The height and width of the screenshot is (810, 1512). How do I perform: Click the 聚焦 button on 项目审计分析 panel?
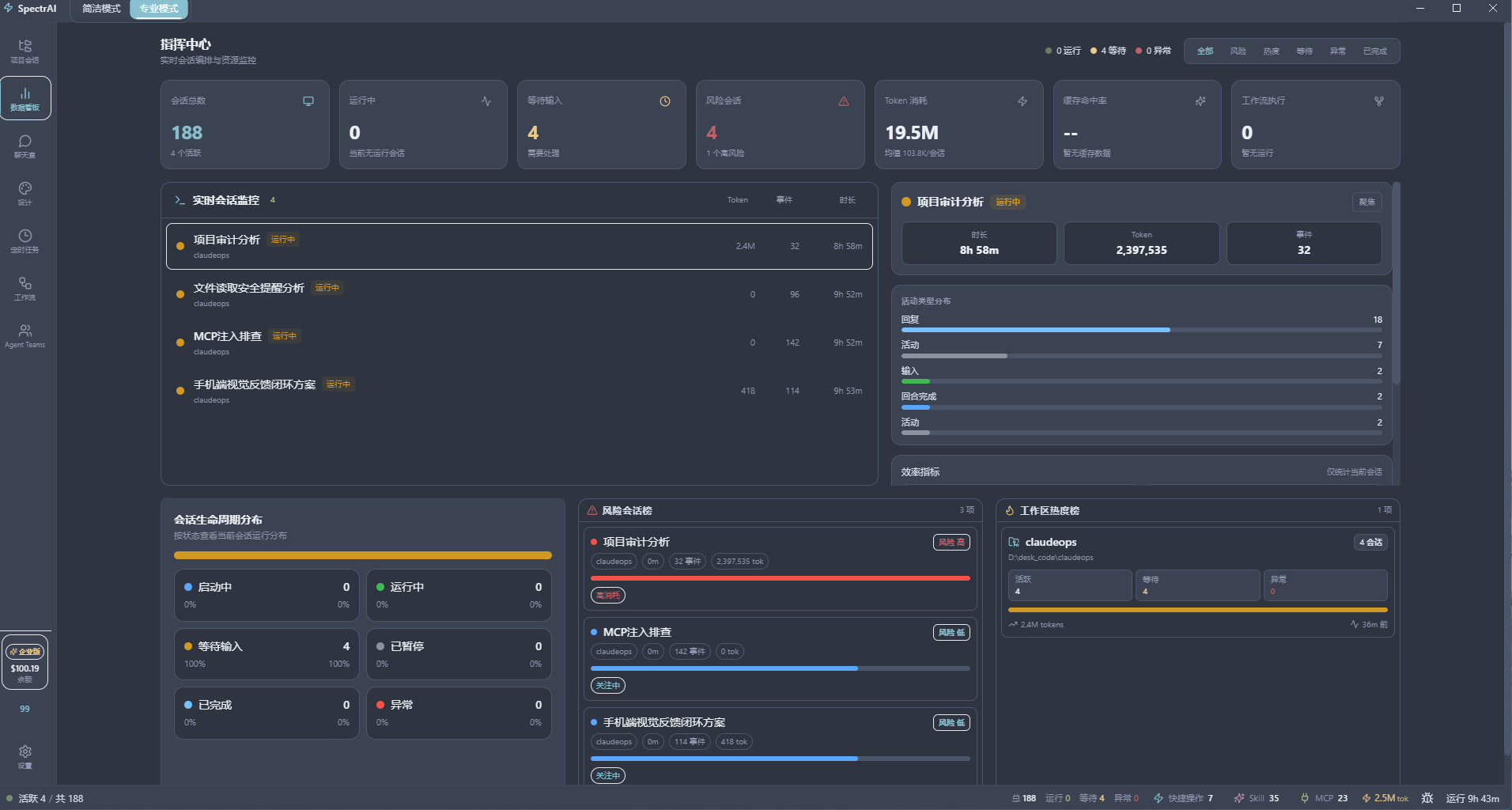(x=1367, y=202)
